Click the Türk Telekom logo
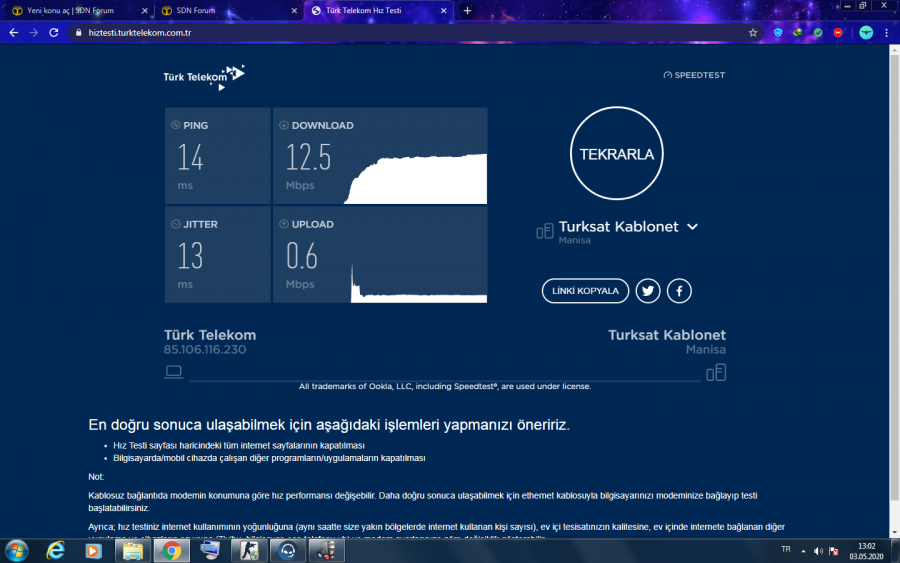This screenshot has width=900, height=563. pos(204,77)
